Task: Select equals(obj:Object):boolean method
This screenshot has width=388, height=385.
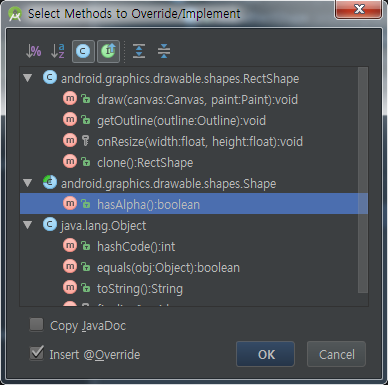Action: click(168, 267)
